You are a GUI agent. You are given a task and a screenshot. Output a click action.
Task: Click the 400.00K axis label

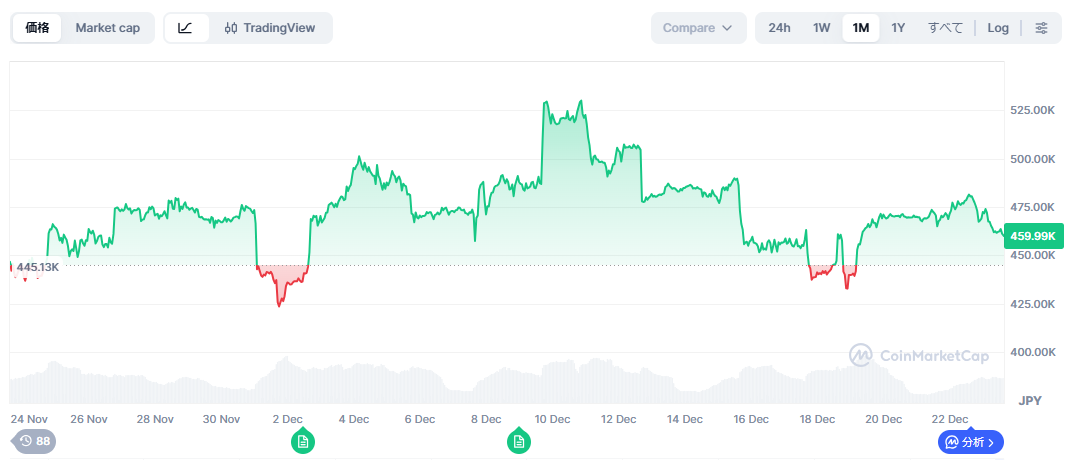click(1032, 352)
